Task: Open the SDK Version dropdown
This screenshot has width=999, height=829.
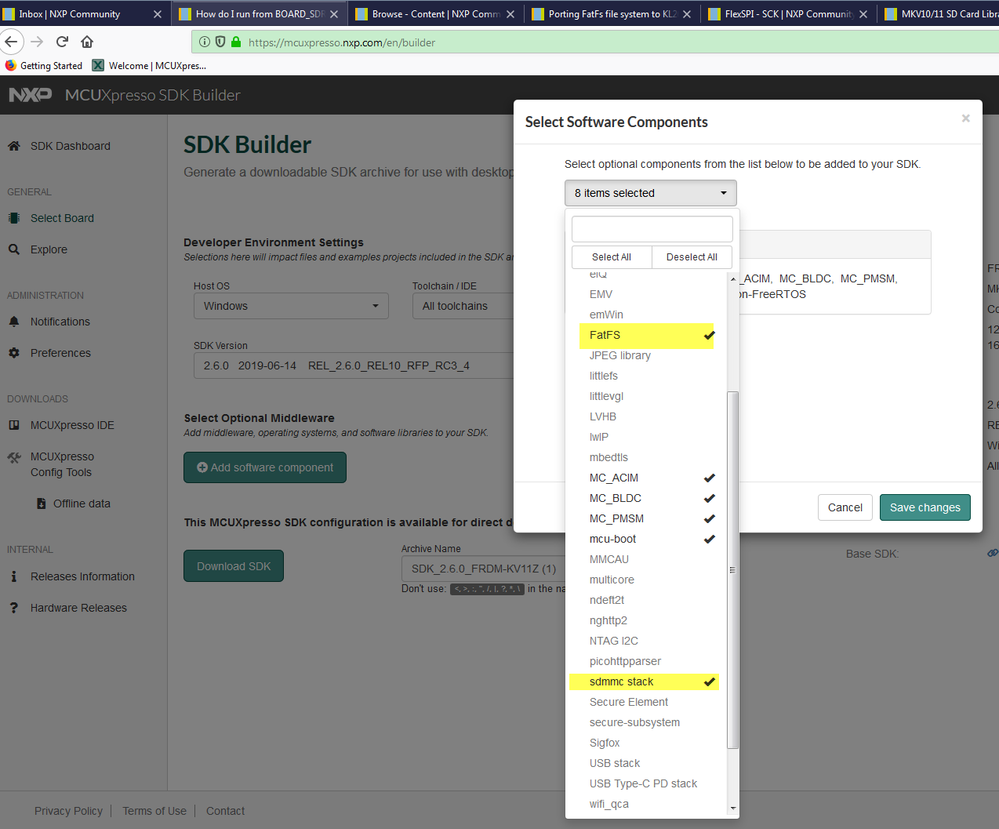Action: (x=354, y=366)
